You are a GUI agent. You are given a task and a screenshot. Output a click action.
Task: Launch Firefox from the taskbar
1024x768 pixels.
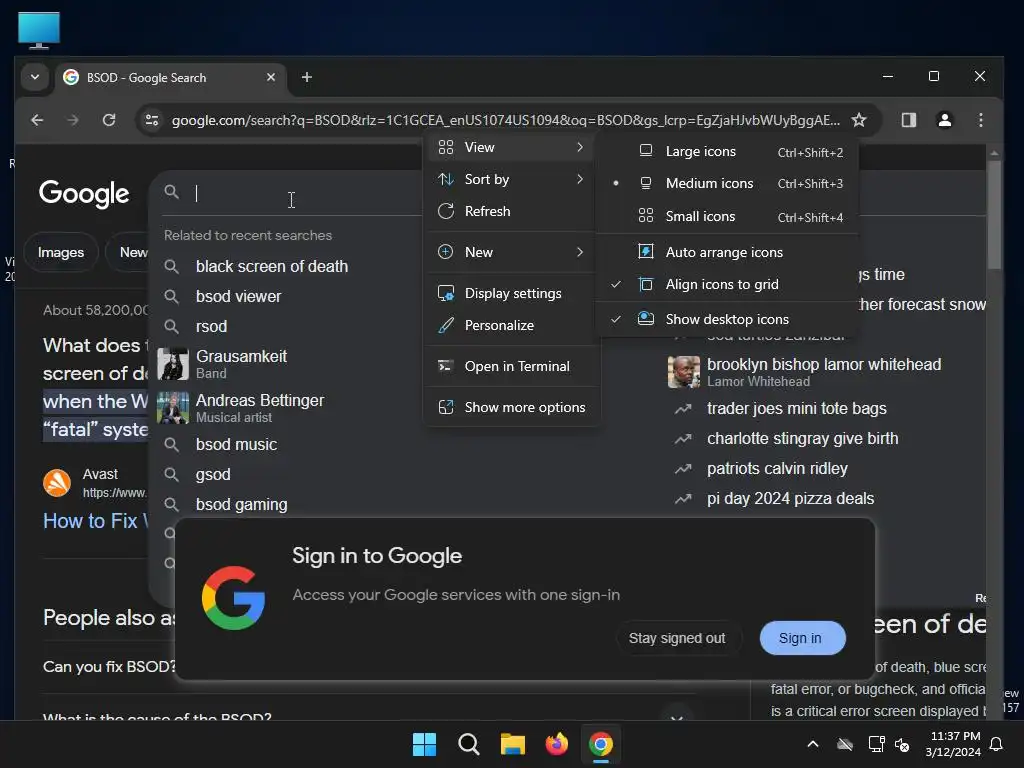556,744
